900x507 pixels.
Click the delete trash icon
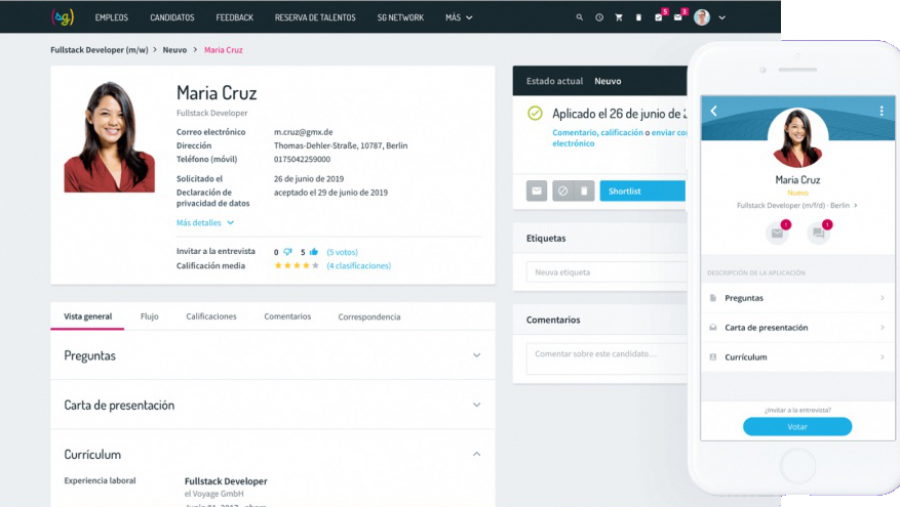click(584, 191)
